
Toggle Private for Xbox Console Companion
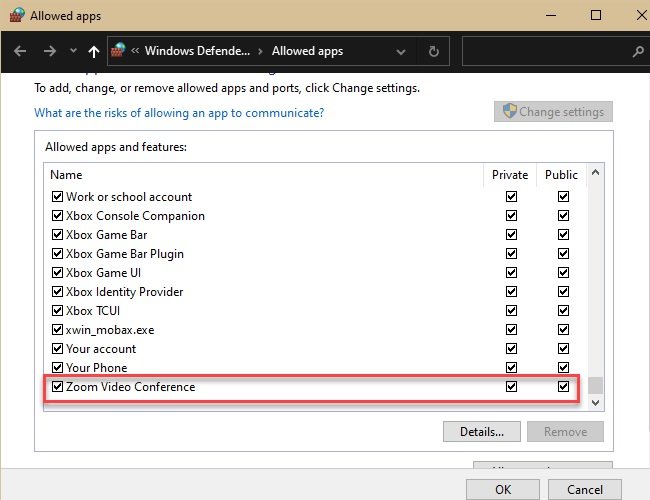[511, 216]
